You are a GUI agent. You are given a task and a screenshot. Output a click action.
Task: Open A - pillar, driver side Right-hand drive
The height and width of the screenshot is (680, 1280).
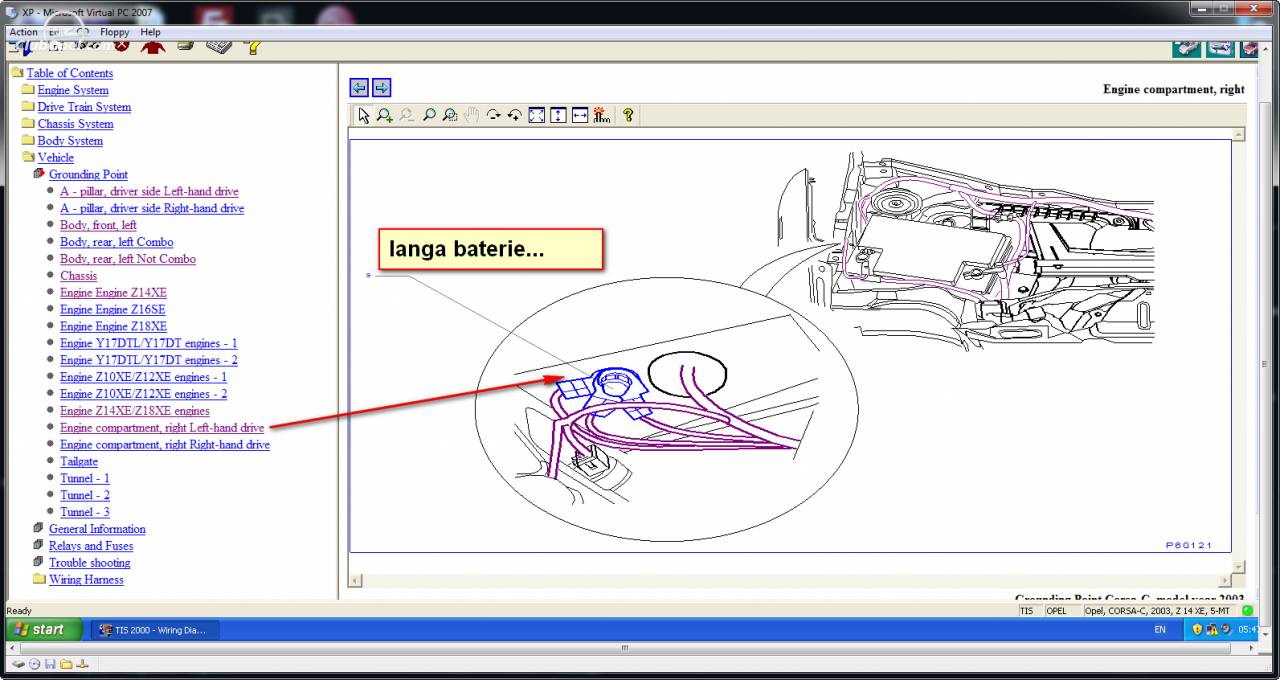[x=152, y=208]
